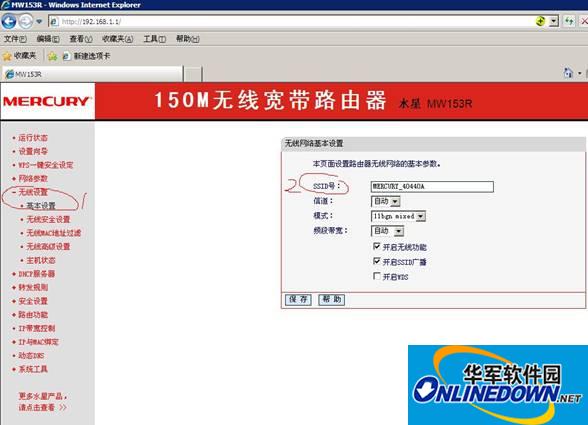The height and width of the screenshot is (425, 588).
Task: Open the 信道 dropdown
Action: [386, 201]
